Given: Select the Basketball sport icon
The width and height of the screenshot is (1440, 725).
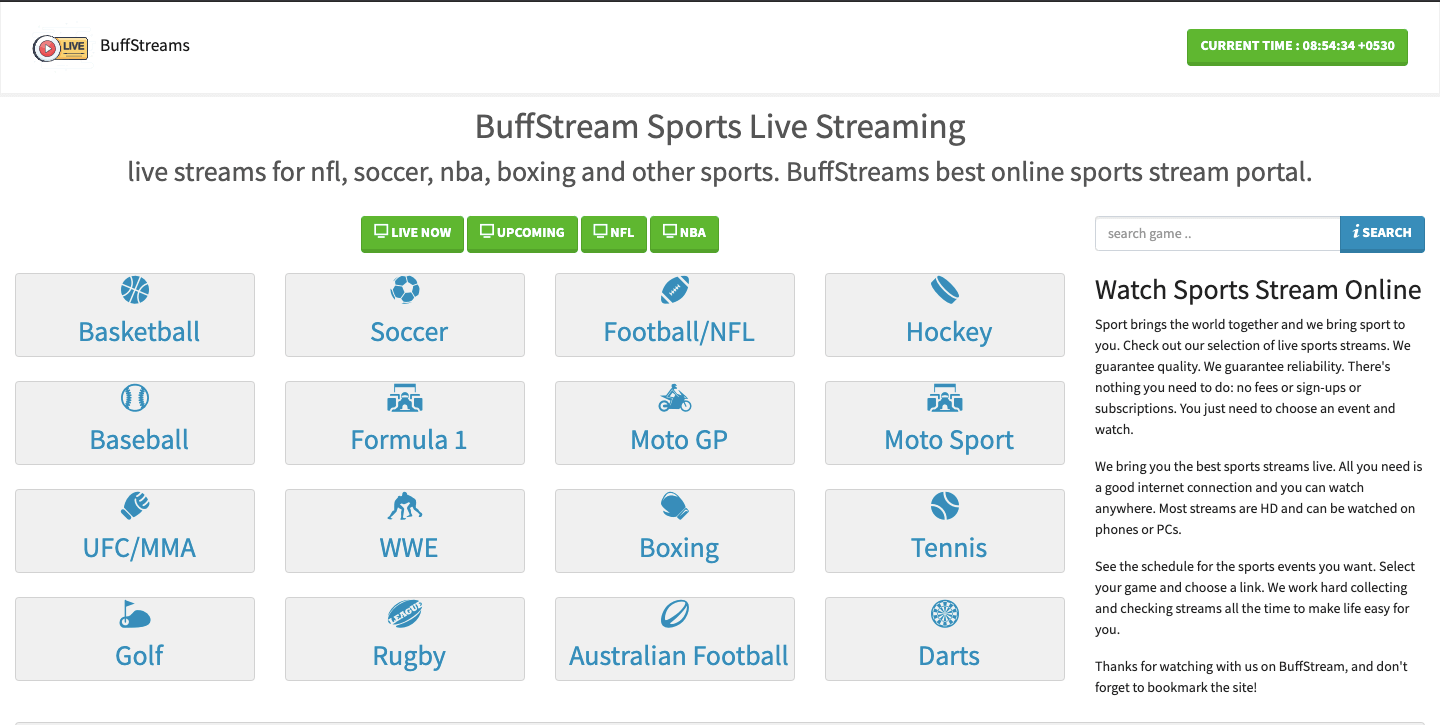Looking at the screenshot, I should tap(134, 290).
